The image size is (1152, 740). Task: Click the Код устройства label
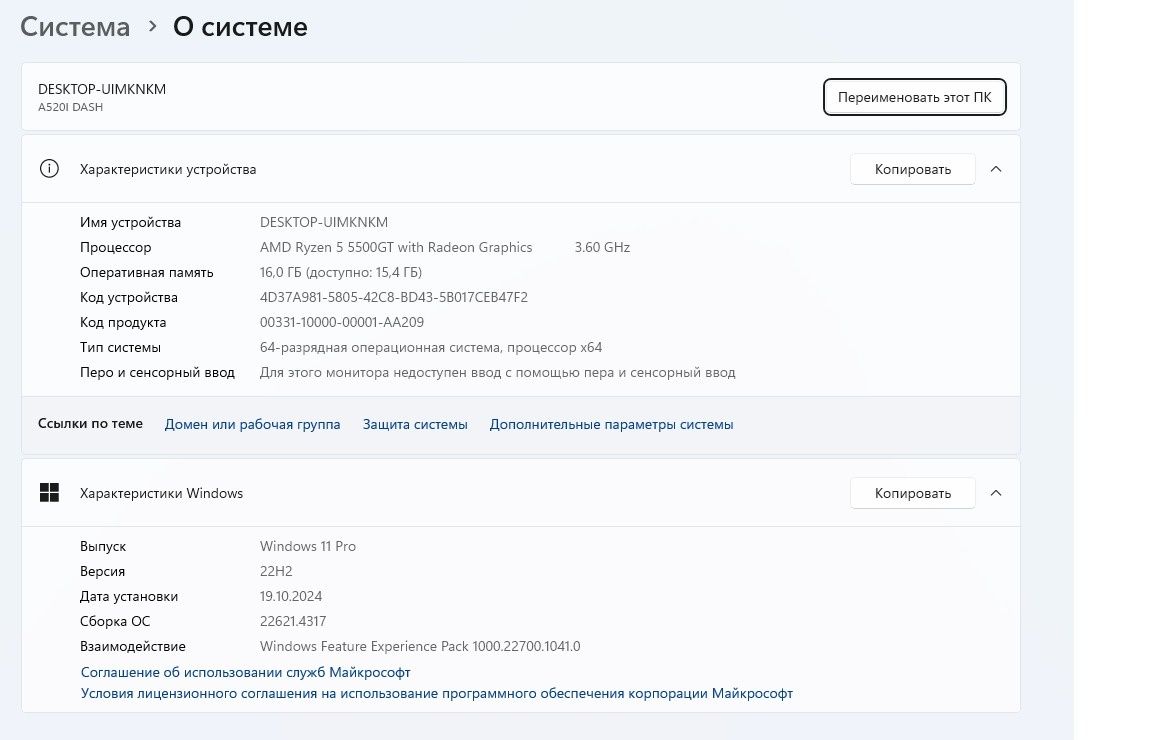129,297
